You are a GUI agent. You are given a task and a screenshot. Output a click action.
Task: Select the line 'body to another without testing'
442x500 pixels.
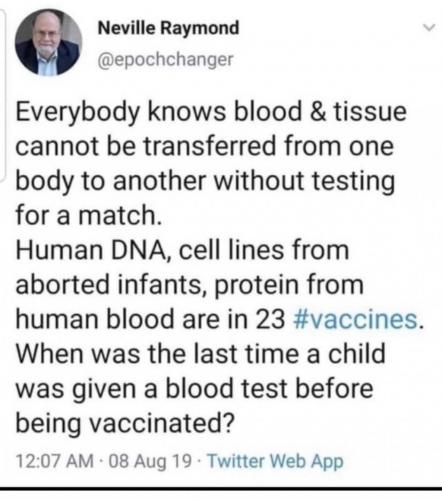click(205, 181)
